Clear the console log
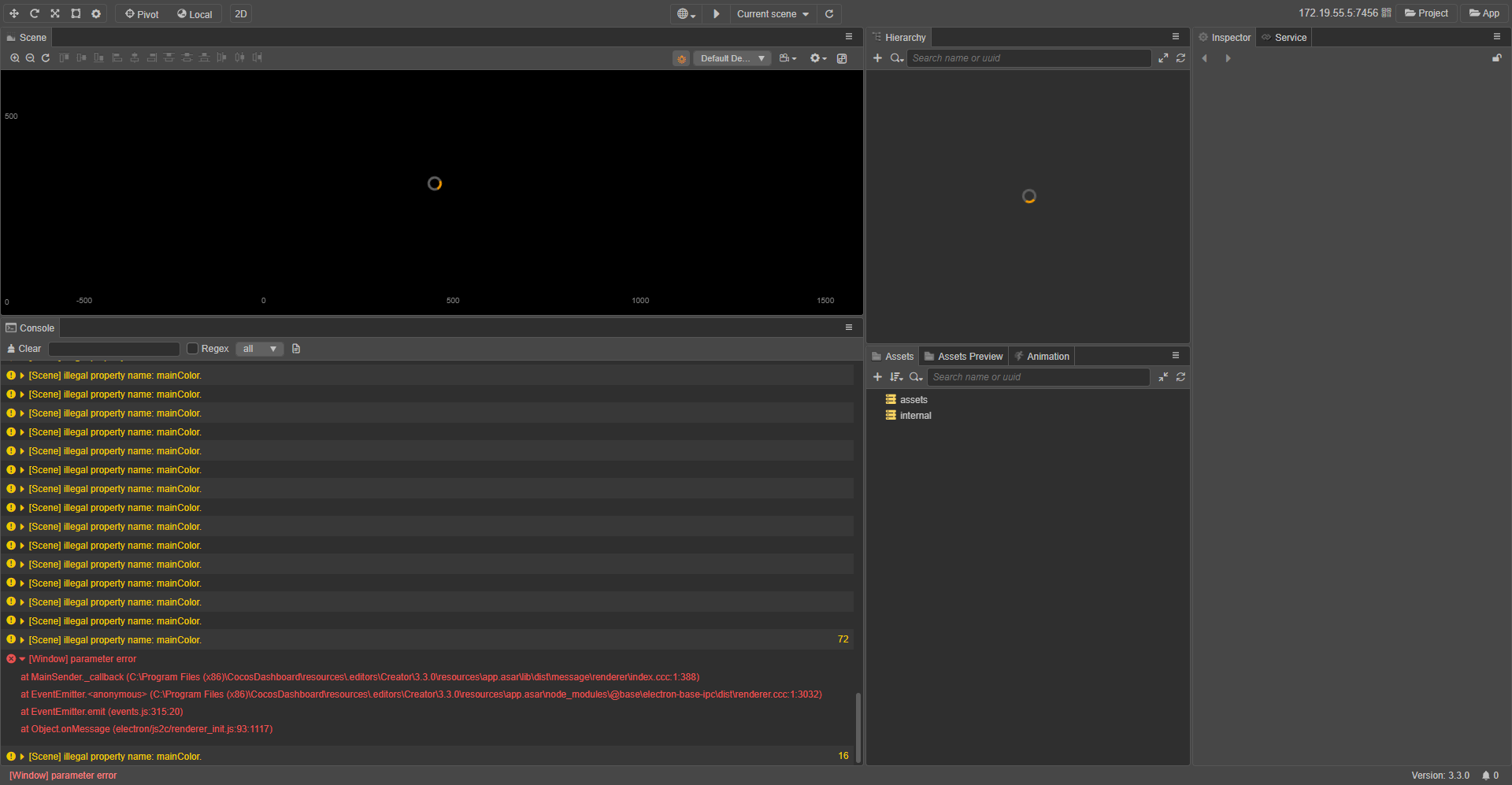This screenshot has height=785, width=1512. tap(24, 348)
